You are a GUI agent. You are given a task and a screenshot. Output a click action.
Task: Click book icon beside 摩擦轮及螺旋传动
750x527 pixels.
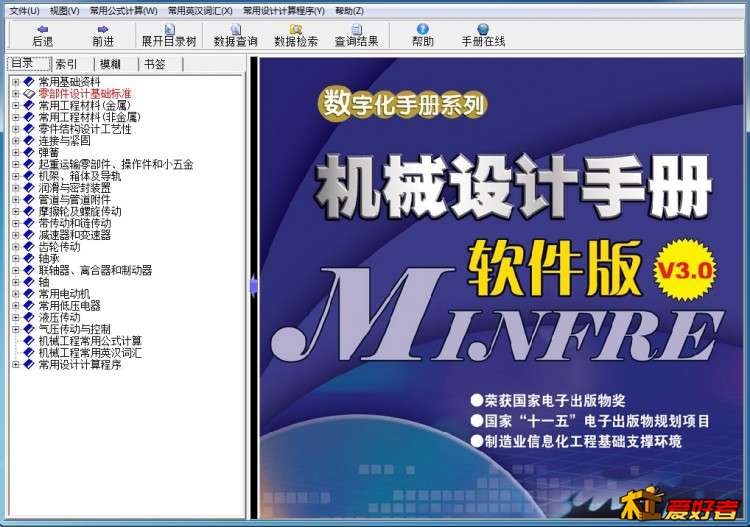[x=29, y=211]
